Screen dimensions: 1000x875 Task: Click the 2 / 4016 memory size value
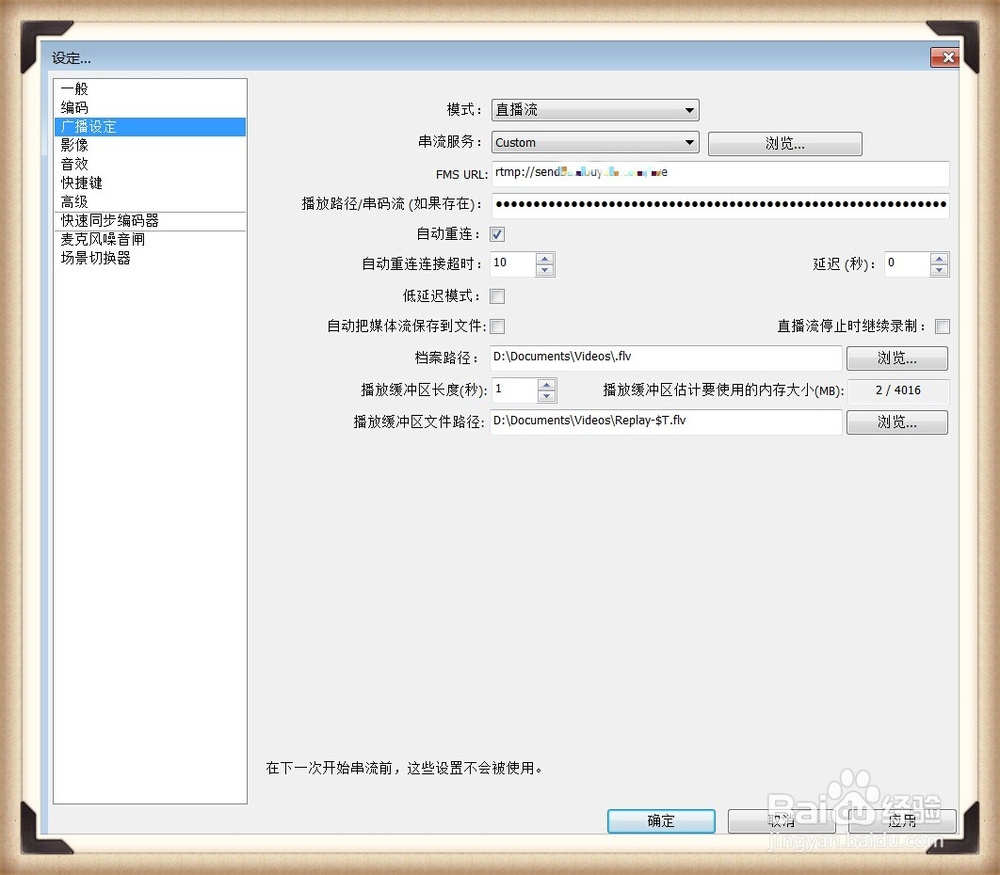point(898,390)
